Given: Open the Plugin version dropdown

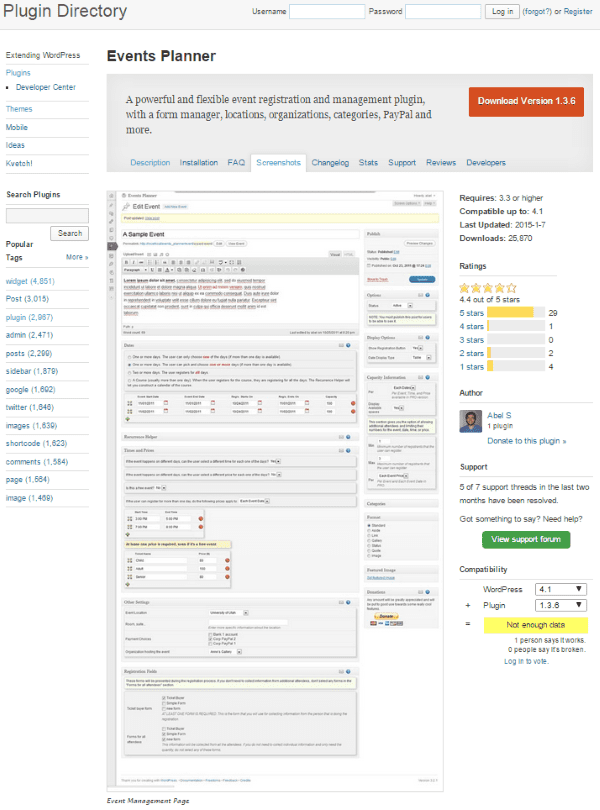Looking at the screenshot, I should (561, 605).
